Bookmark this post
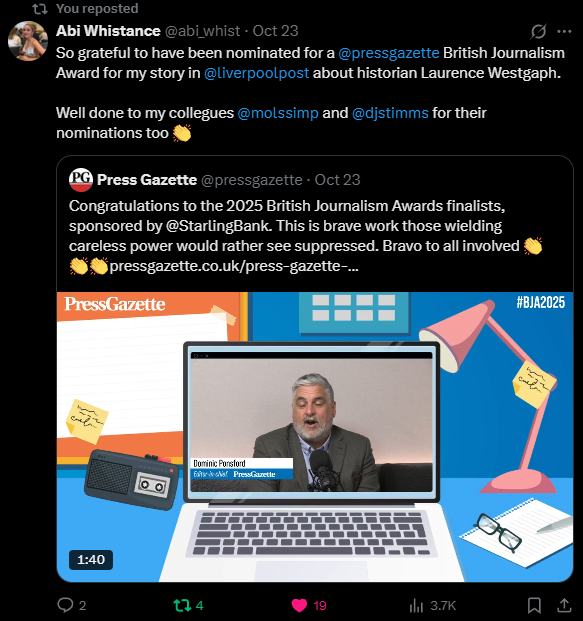583x621 pixels. click(x=534, y=605)
